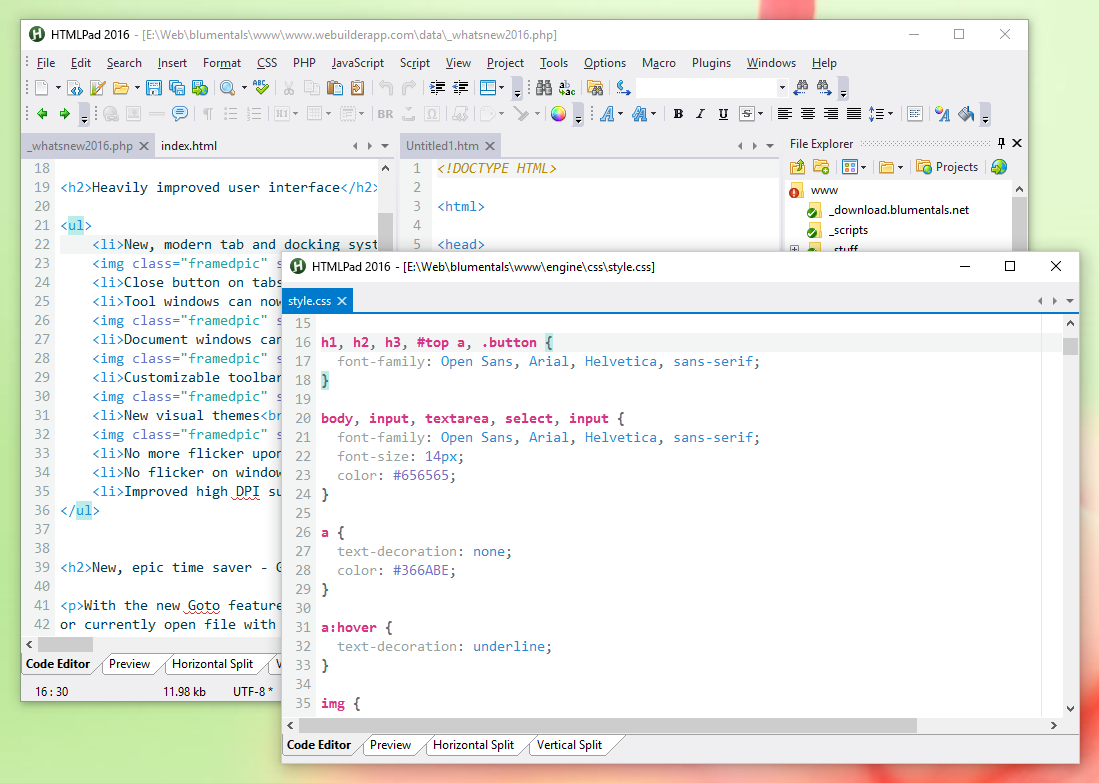Click the Save to FTP disk-globe icon
This screenshot has width=1099, height=783.
(x=200, y=88)
